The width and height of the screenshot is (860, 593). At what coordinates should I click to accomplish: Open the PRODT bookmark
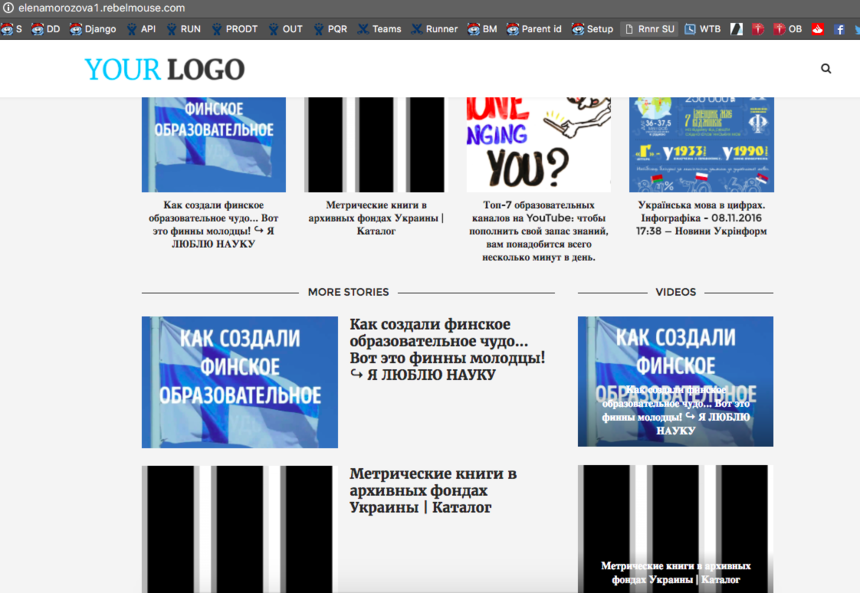coord(233,29)
